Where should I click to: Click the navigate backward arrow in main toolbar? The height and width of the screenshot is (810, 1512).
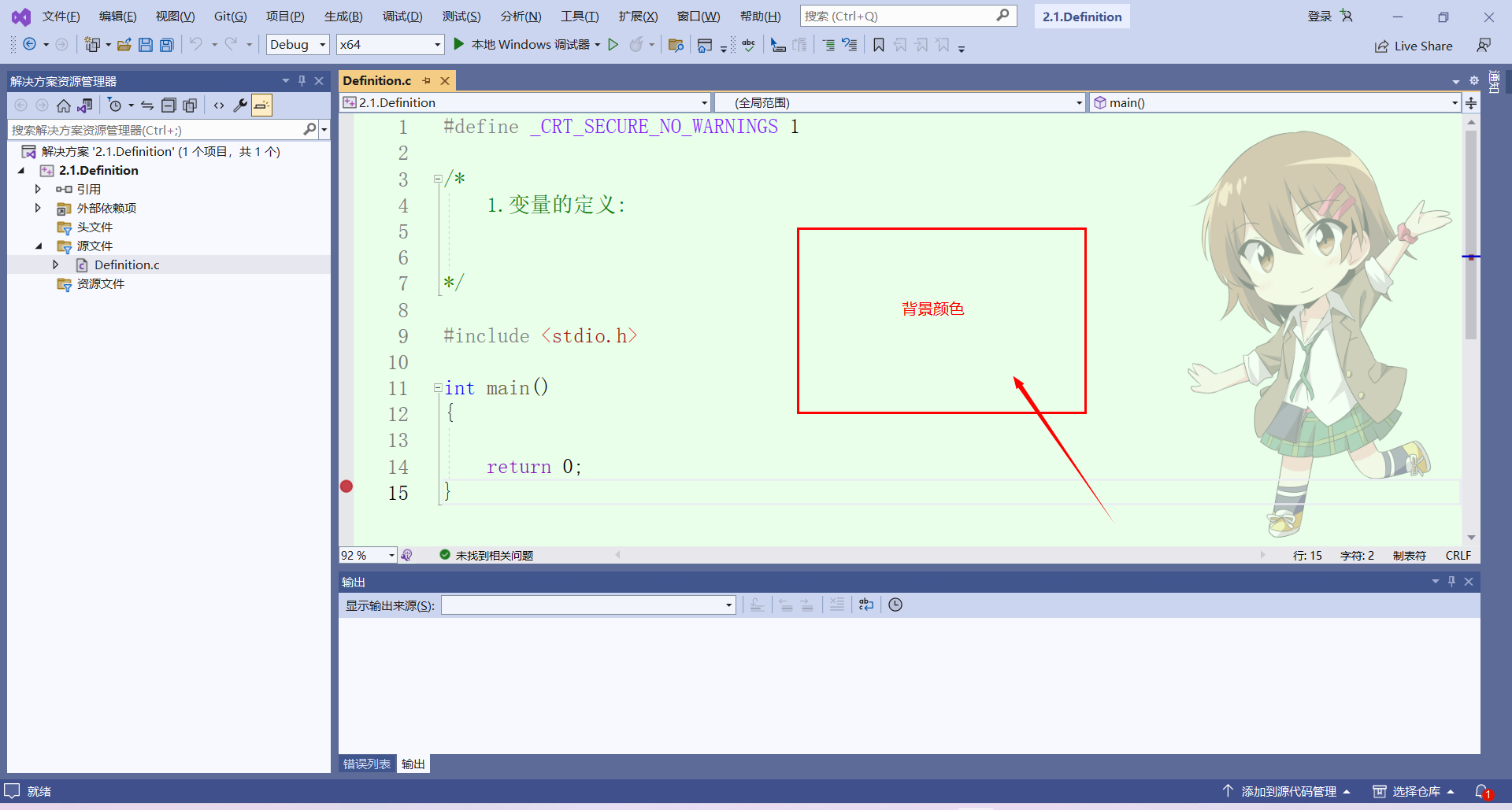tap(29, 45)
